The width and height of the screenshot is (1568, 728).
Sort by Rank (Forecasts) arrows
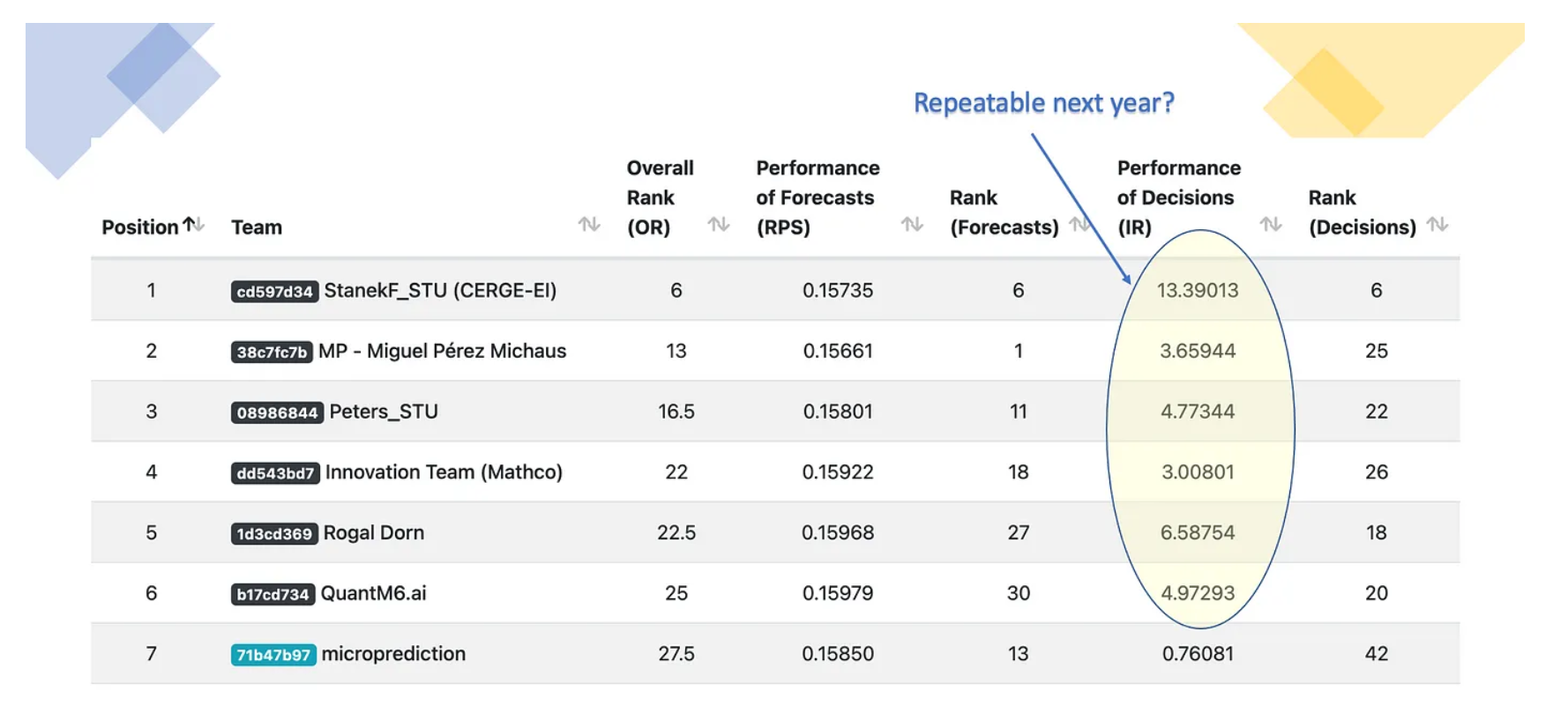point(1079,225)
